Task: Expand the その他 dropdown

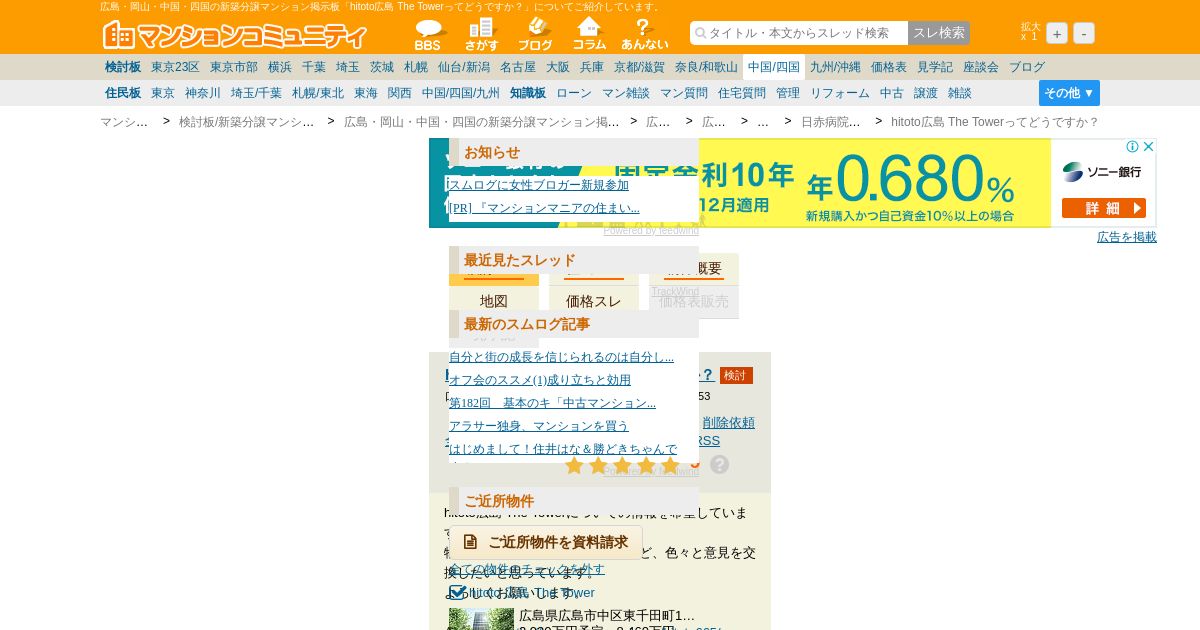Action: click(x=1069, y=93)
